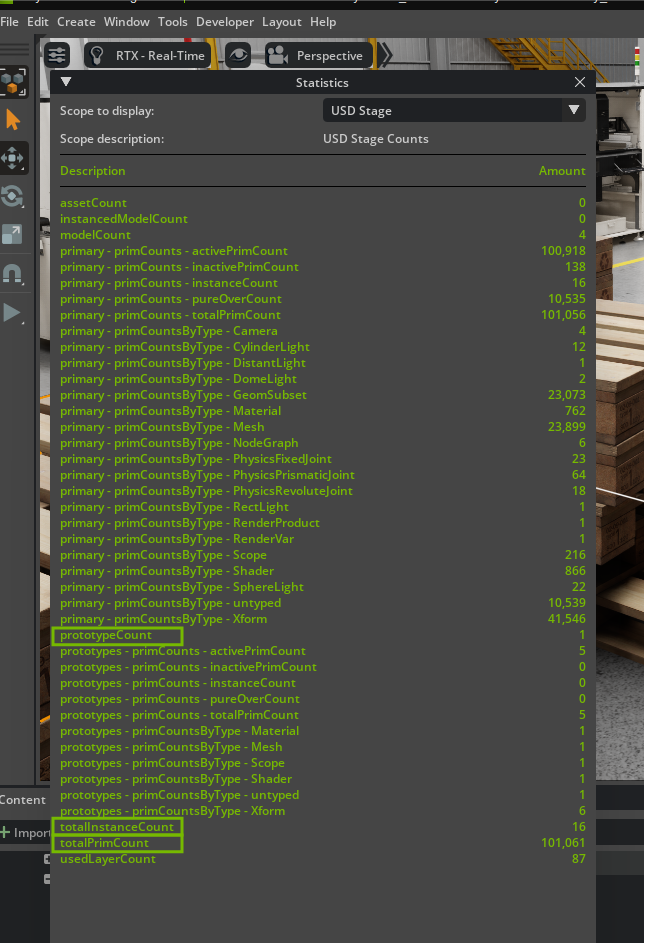This screenshot has width=645, height=944.
Task: Select the Rotate tool
Action: [13, 196]
